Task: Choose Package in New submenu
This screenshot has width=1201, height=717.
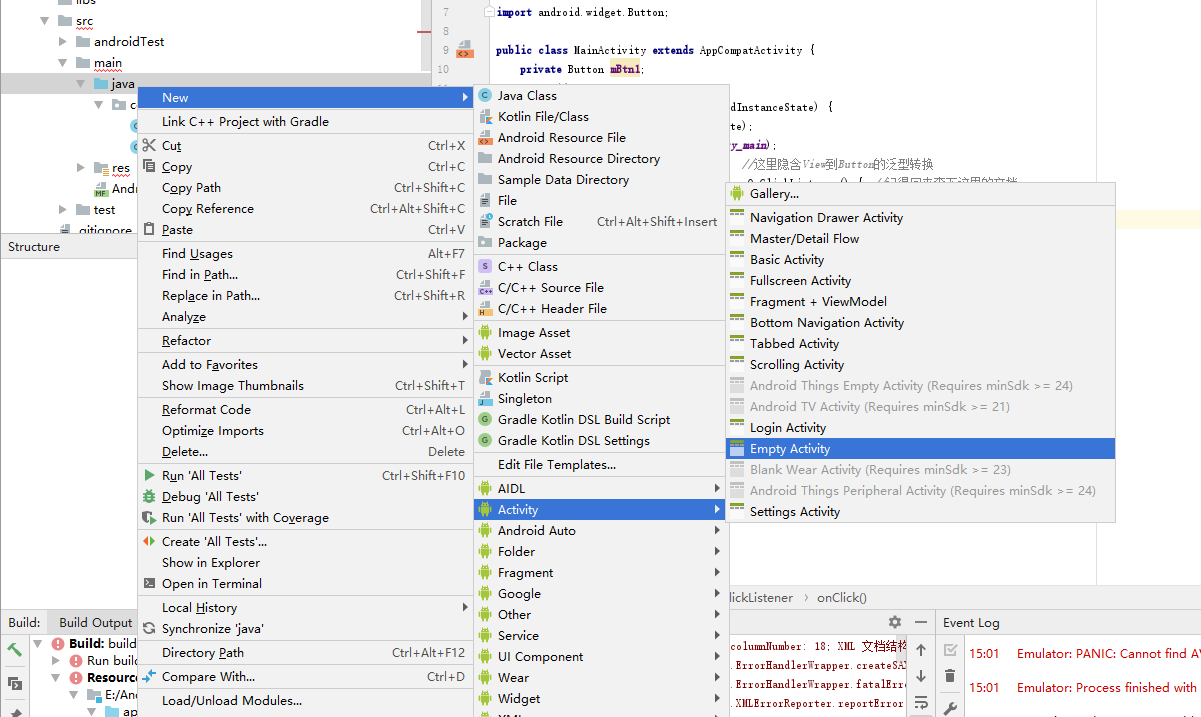Action: click(x=600, y=243)
